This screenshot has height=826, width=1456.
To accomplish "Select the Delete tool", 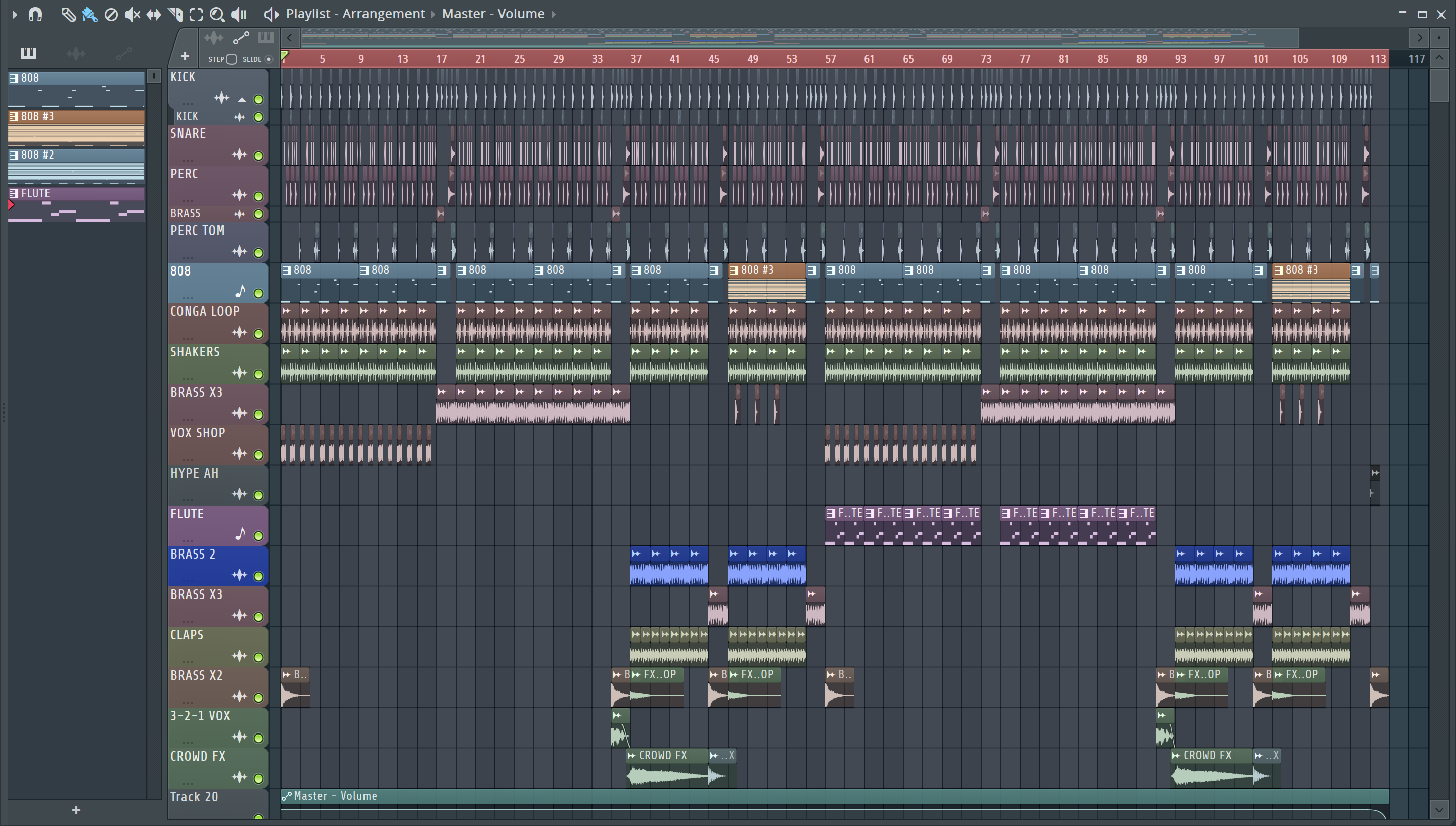I will (111, 14).
